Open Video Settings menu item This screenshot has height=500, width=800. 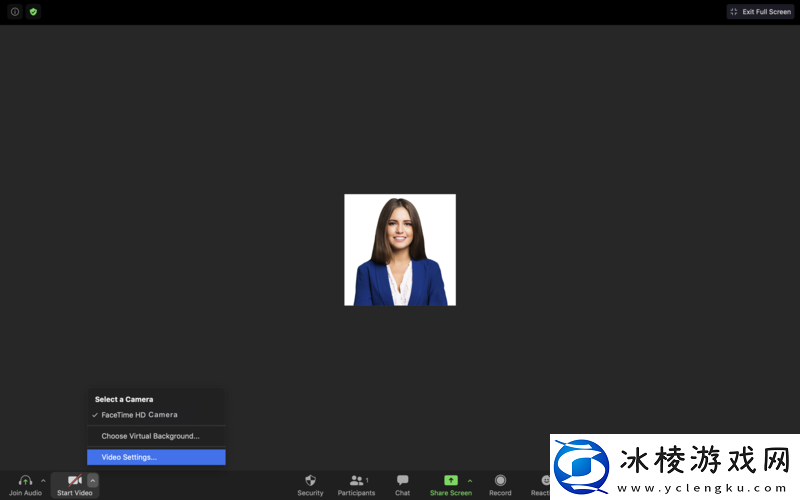pos(129,457)
